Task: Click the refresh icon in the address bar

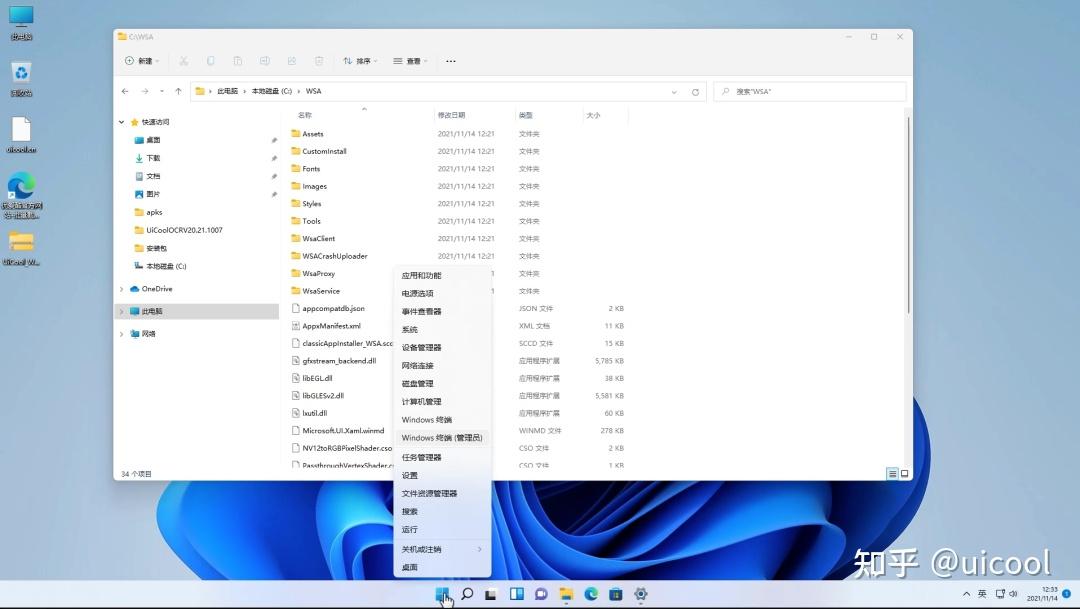Action: (695, 91)
